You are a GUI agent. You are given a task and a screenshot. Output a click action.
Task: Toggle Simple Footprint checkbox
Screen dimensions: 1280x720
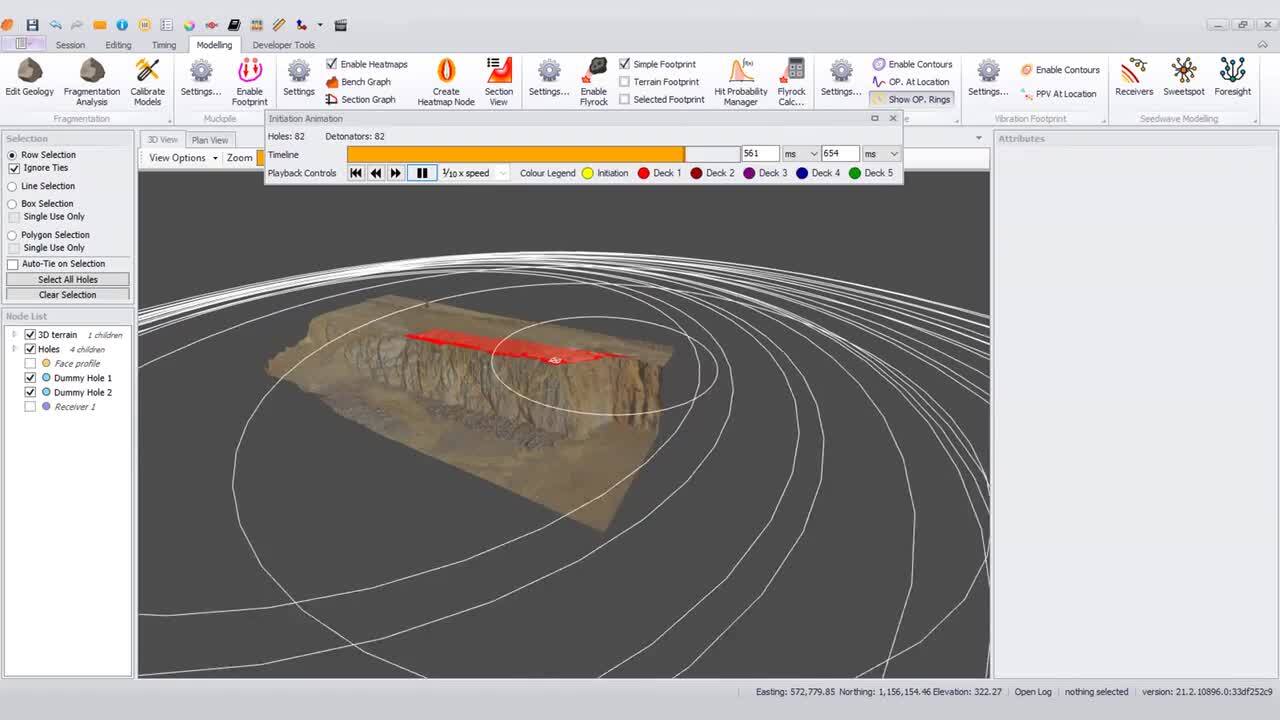624,64
